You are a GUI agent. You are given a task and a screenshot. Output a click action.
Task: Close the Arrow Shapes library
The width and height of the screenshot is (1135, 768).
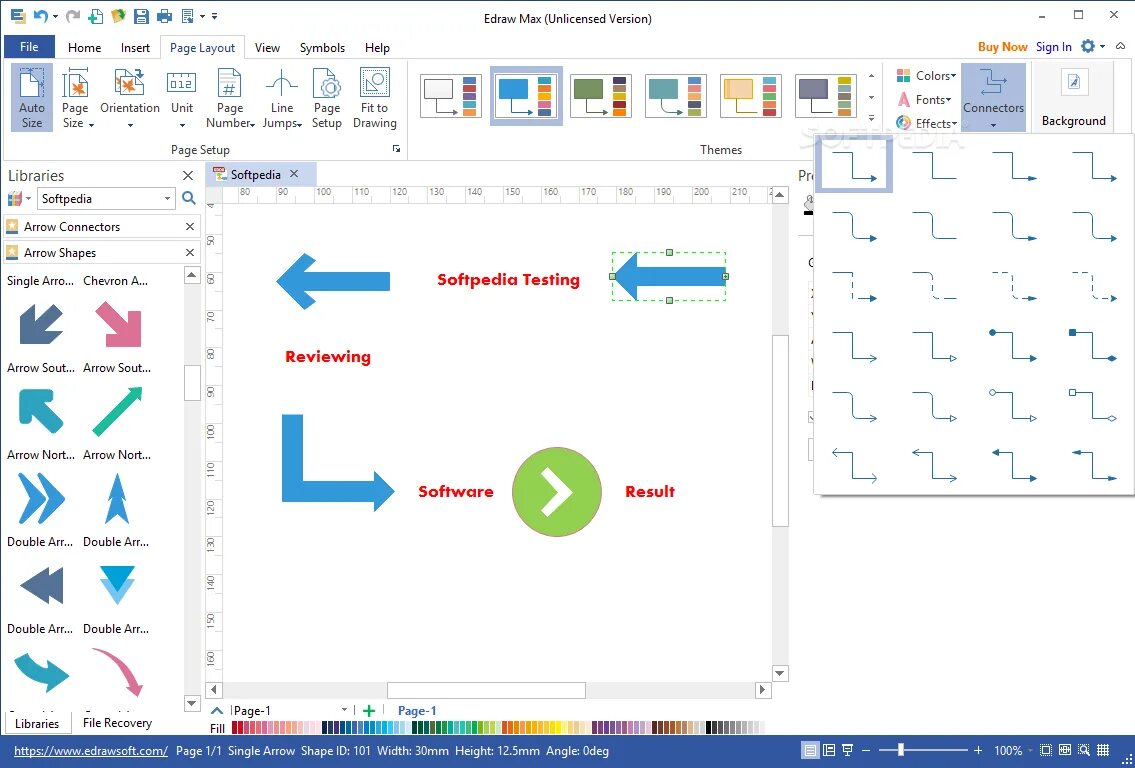(x=190, y=253)
